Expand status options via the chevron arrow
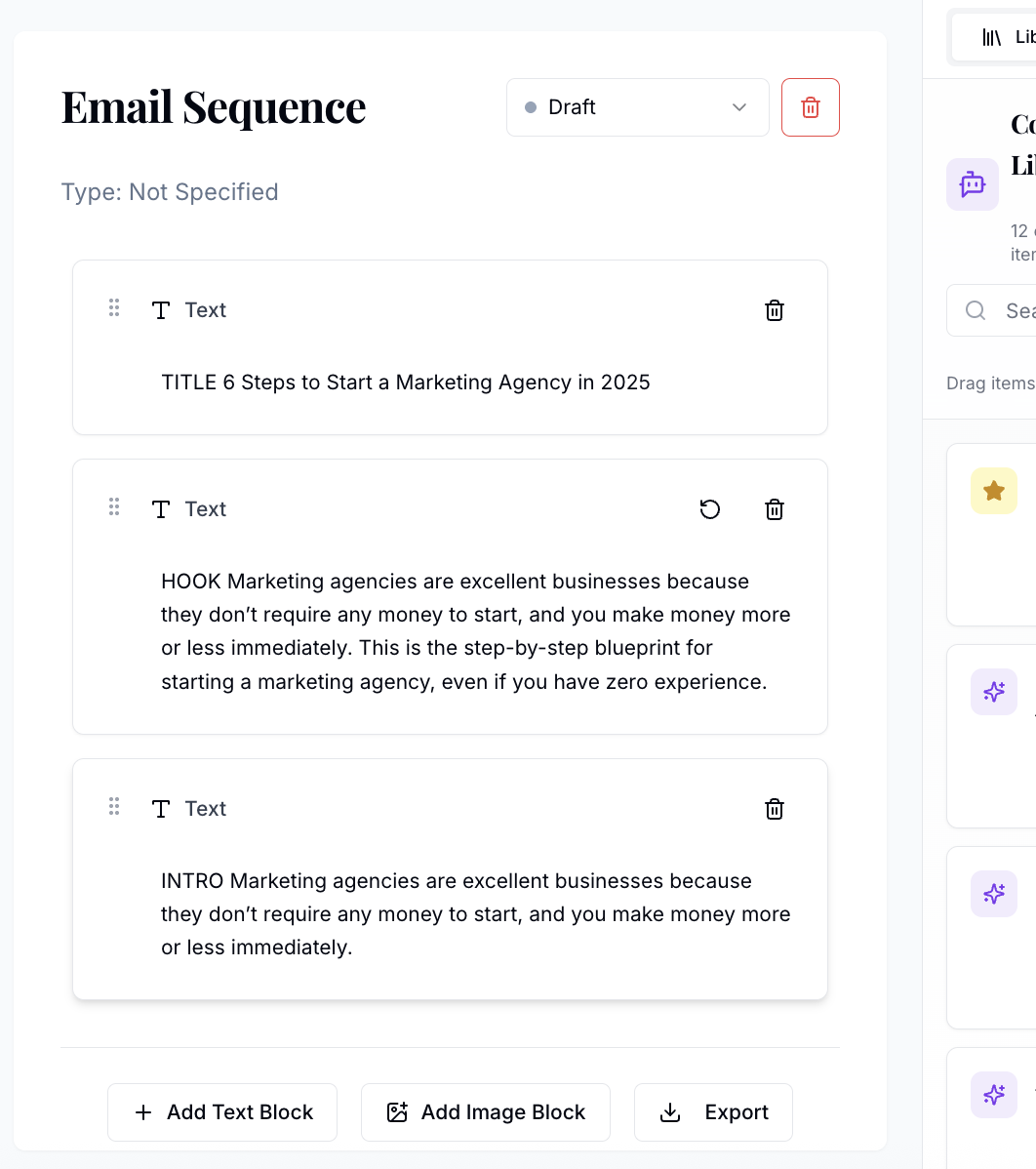This screenshot has height=1169, width=1036. (739, 107)
